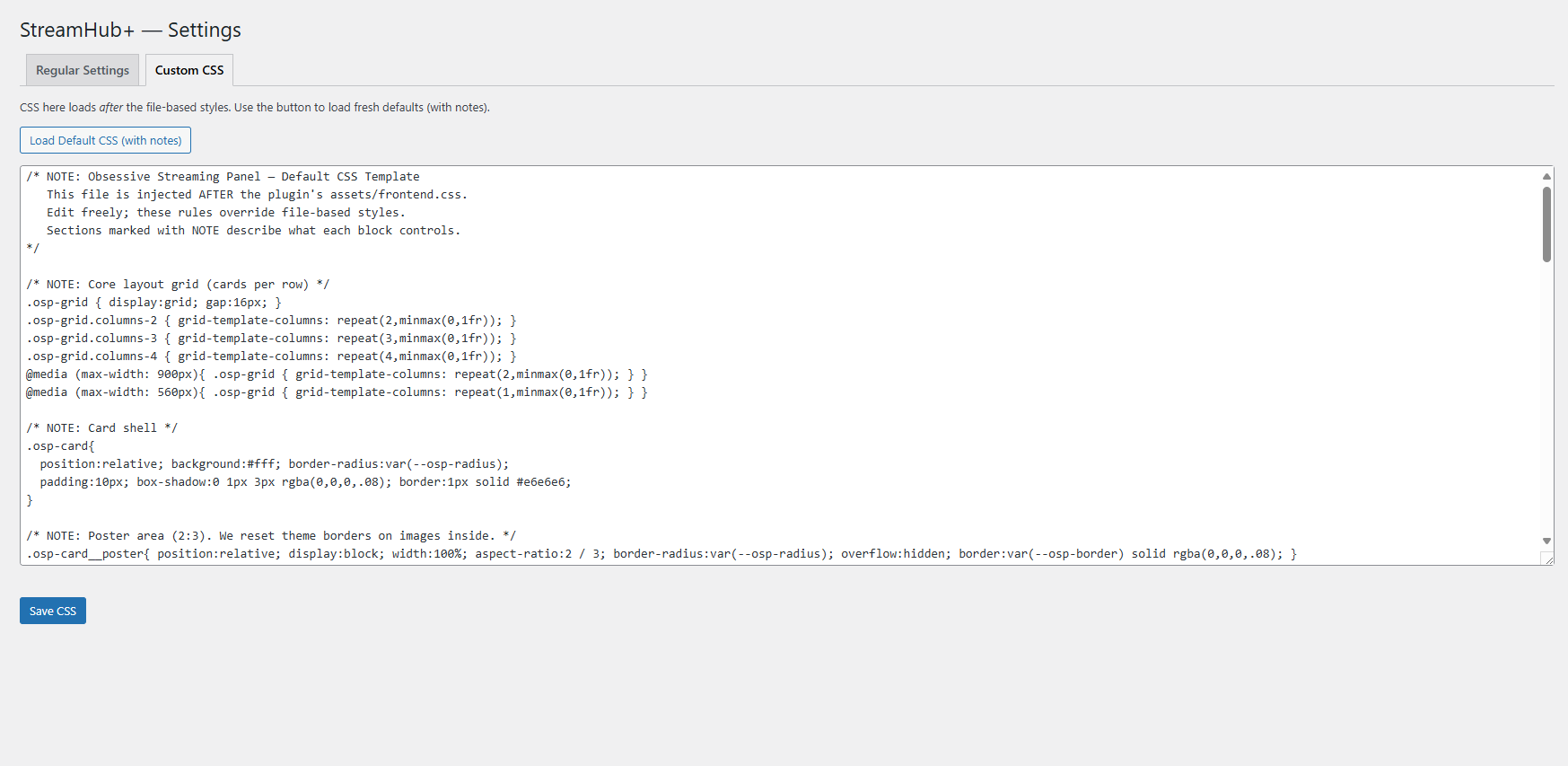
Task: Click the "NOTE: Poster area (2:3)" comment
Action: 271,536
